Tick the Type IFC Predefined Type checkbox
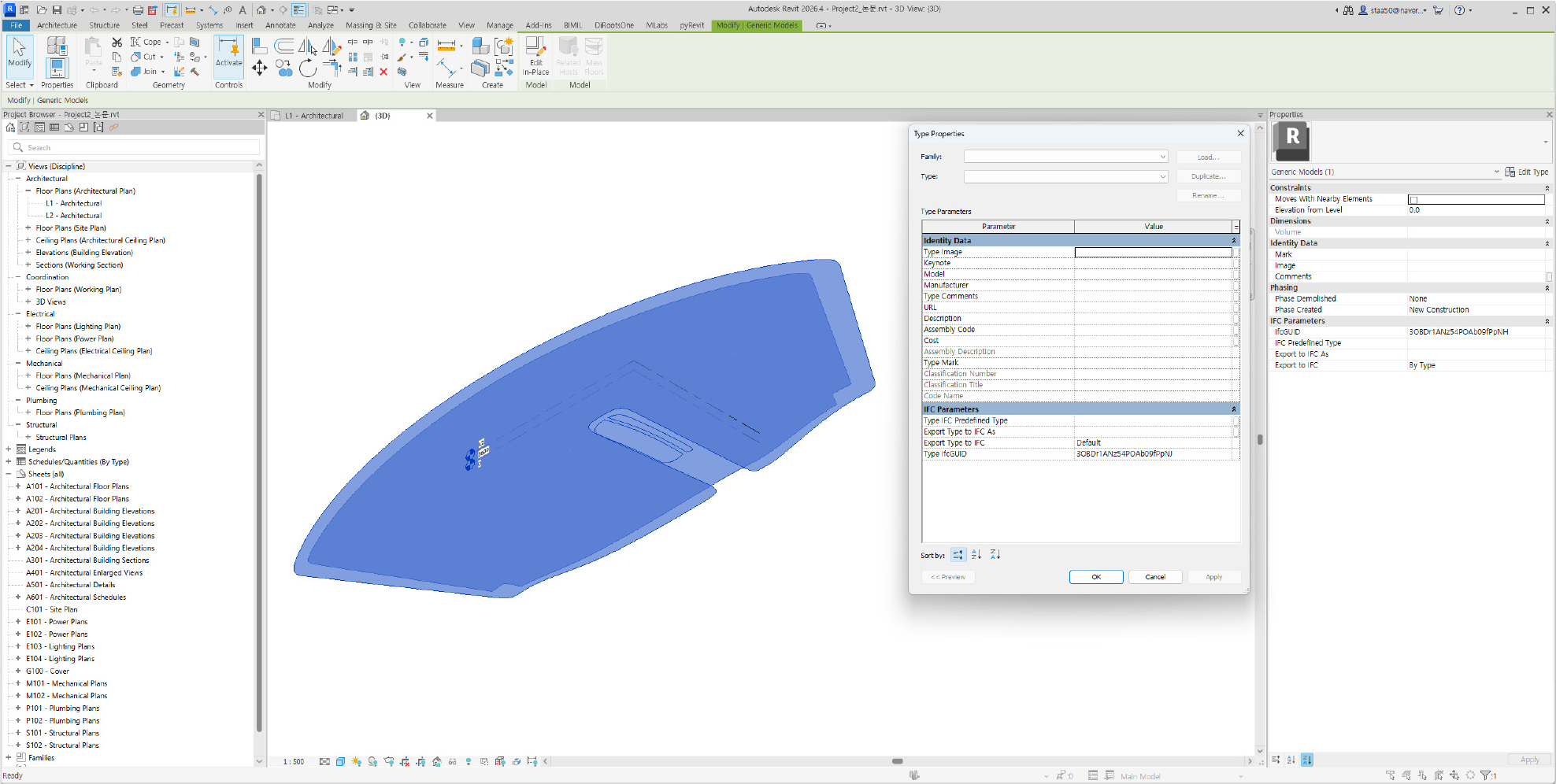1556x784 pixels. click(1236, 420)
